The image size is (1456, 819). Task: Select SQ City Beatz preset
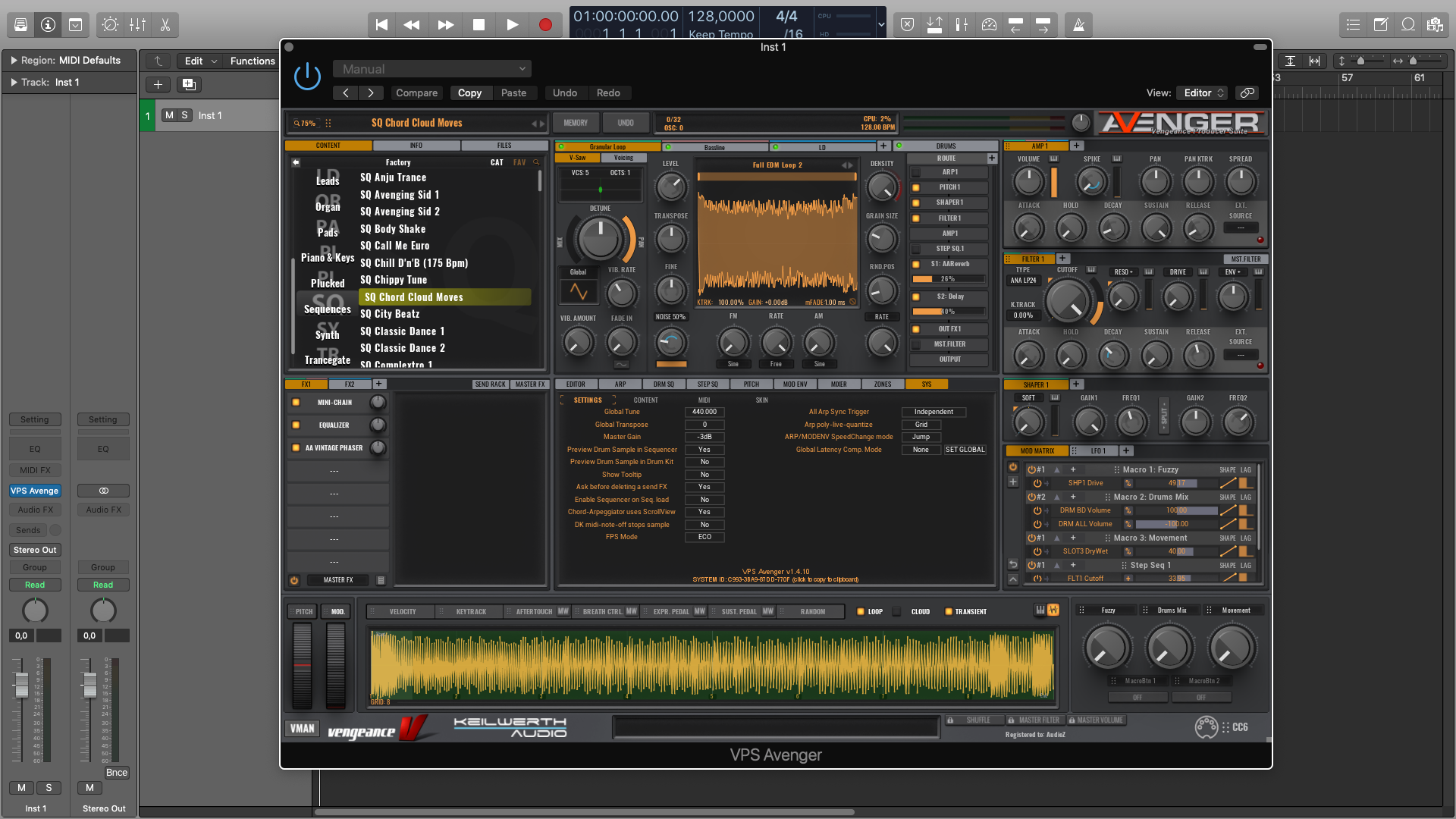(390, 314)
